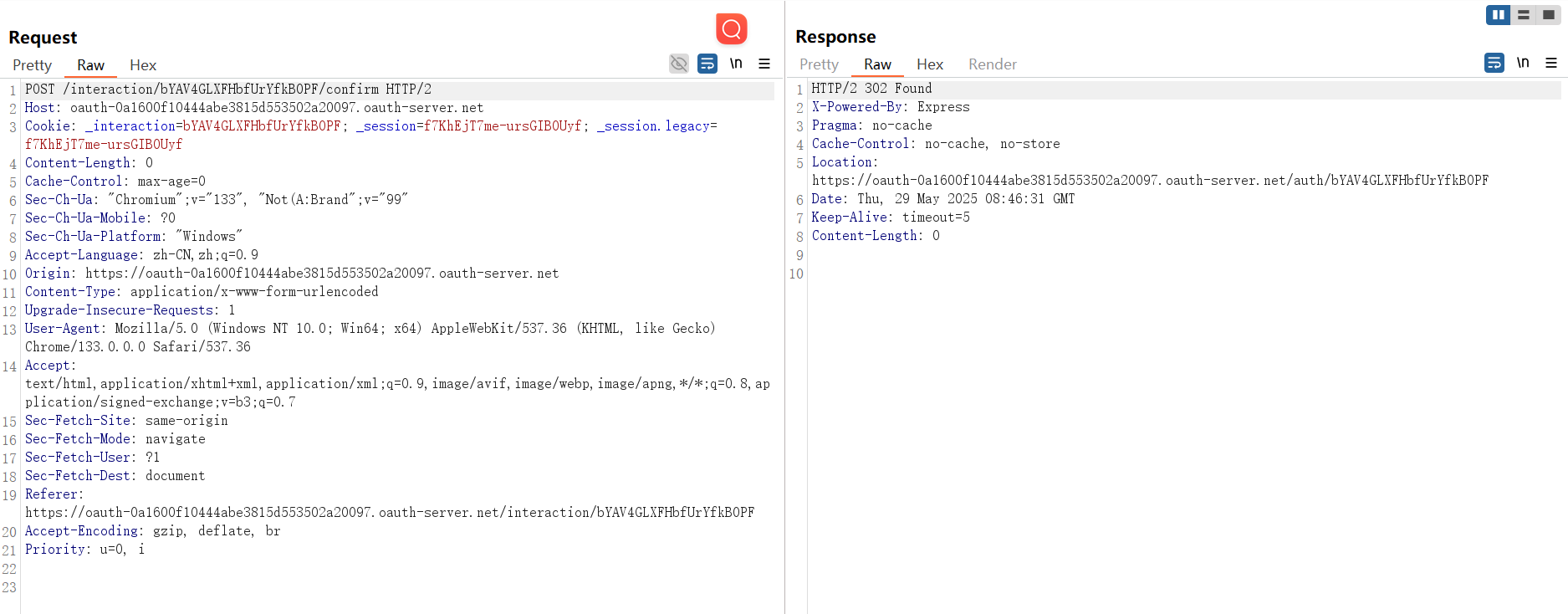Click the Referer URL in the request

[x=390, y=513]
